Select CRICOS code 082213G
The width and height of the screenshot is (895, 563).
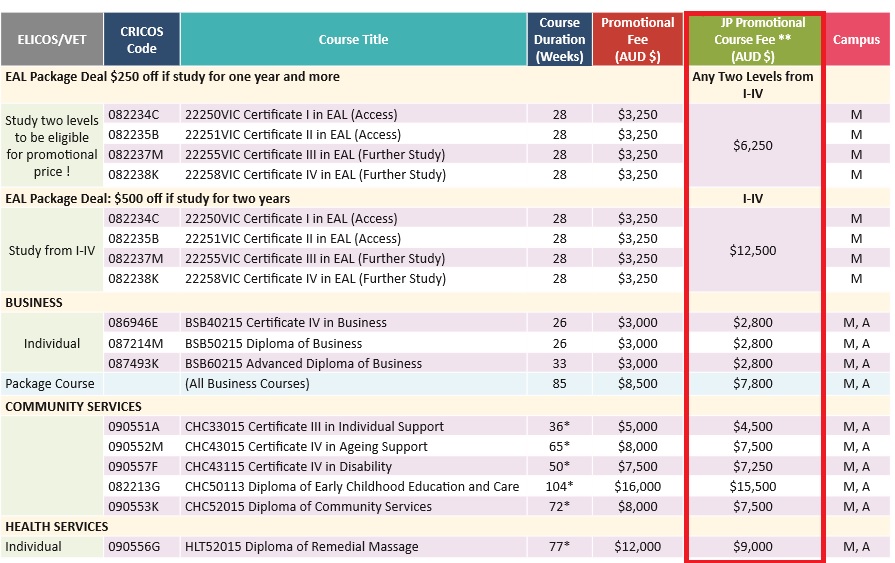tap(134, 486)
